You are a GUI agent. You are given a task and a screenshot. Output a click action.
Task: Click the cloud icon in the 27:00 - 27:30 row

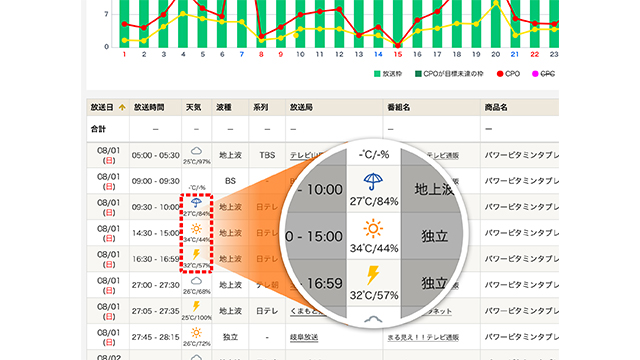tap(196, 281)
